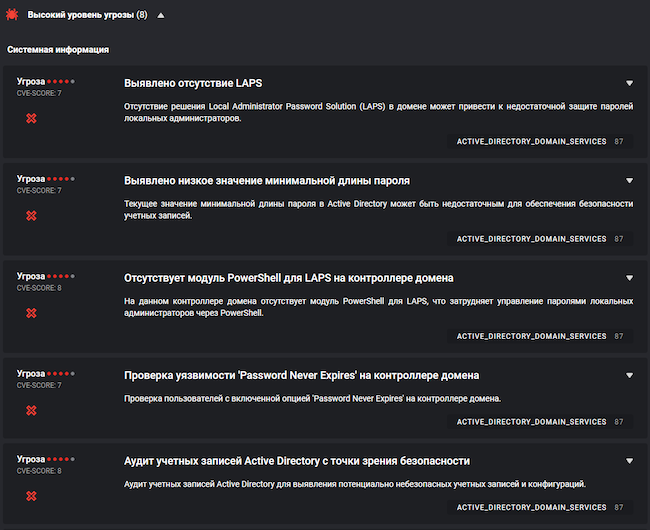This screenshot has width=650, height=530.
Task: Click ACTIVE_DIRECTORY_DOMAIN_SERVICES tag on 'Password Never Expires' card
Action: tap(531, 422)
